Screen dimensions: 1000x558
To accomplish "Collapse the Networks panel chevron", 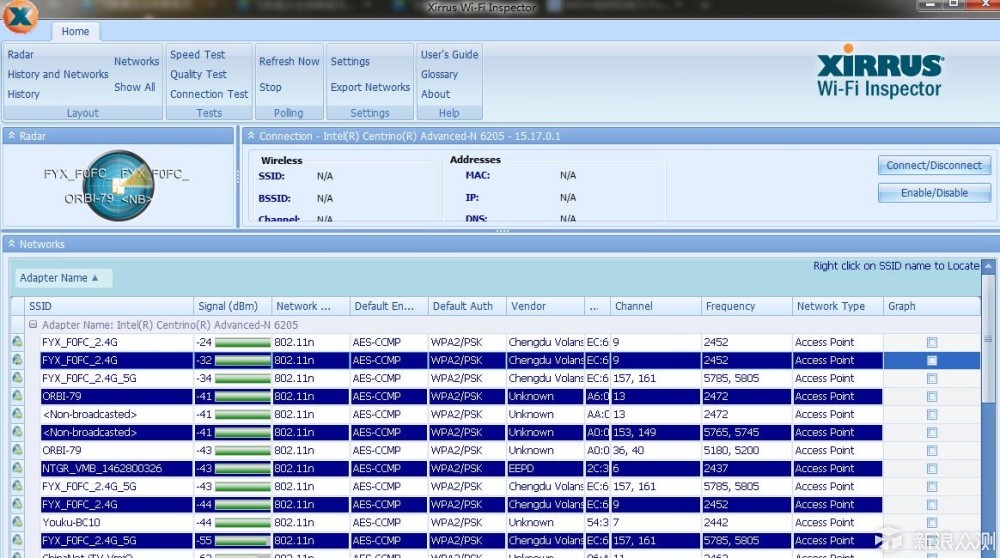I will tap(11, 244).
